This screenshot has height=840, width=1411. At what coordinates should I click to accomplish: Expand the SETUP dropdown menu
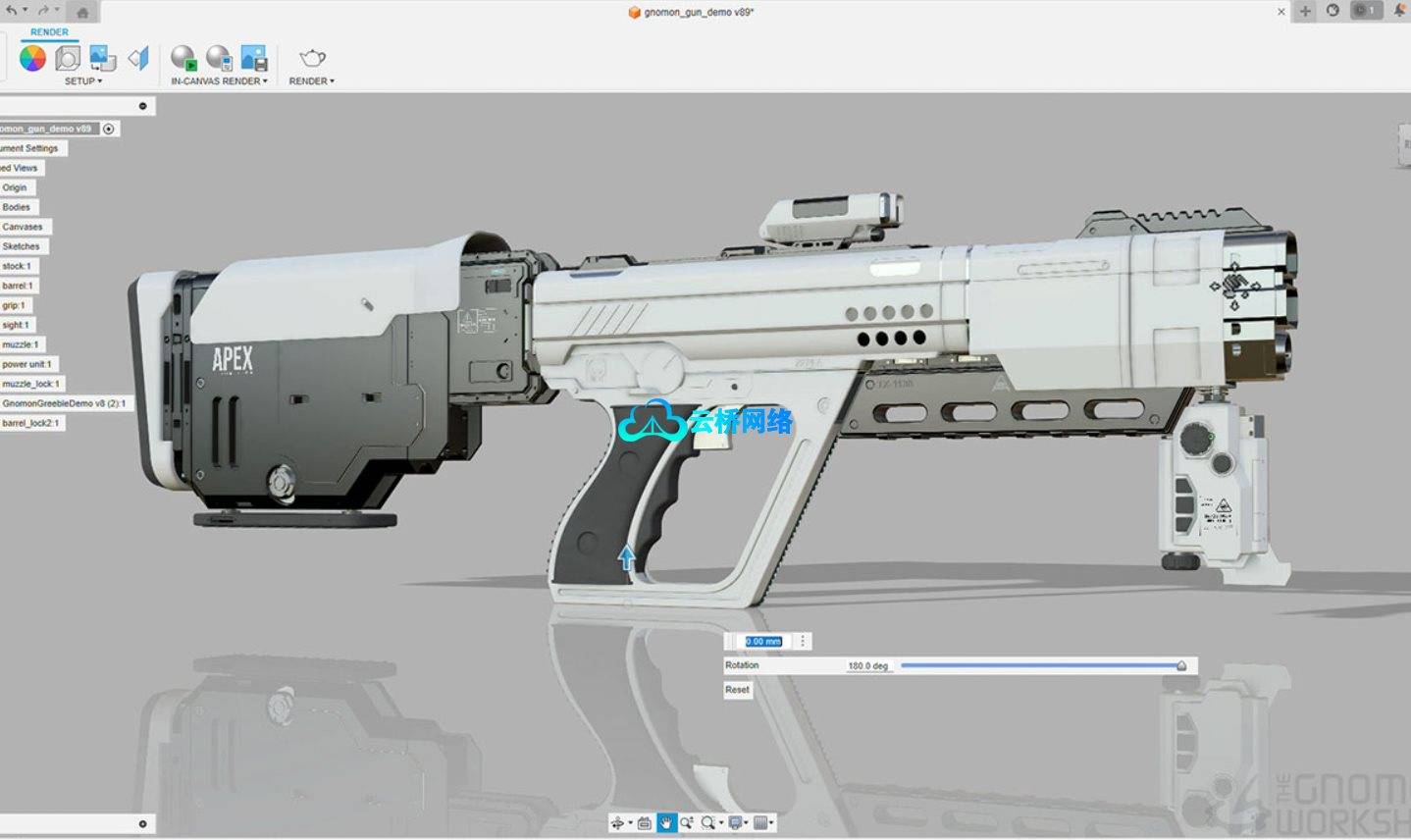[83, 81]
